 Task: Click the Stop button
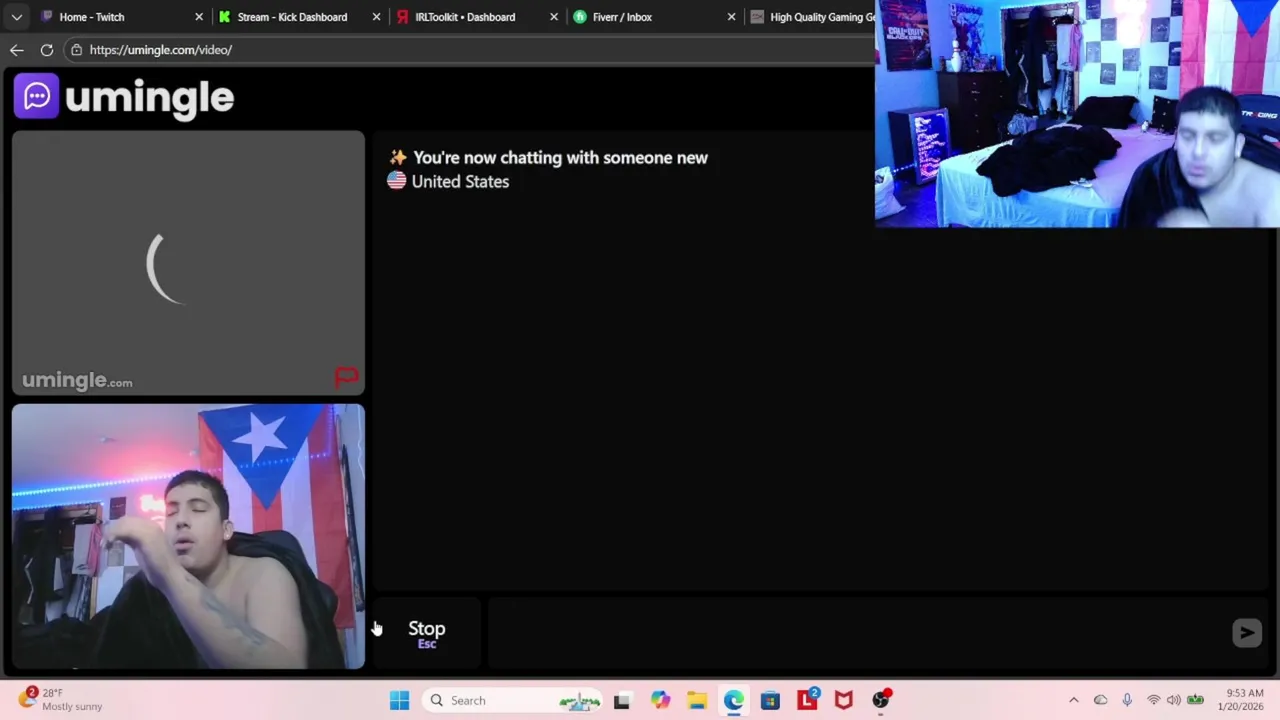tap(427, 633)
